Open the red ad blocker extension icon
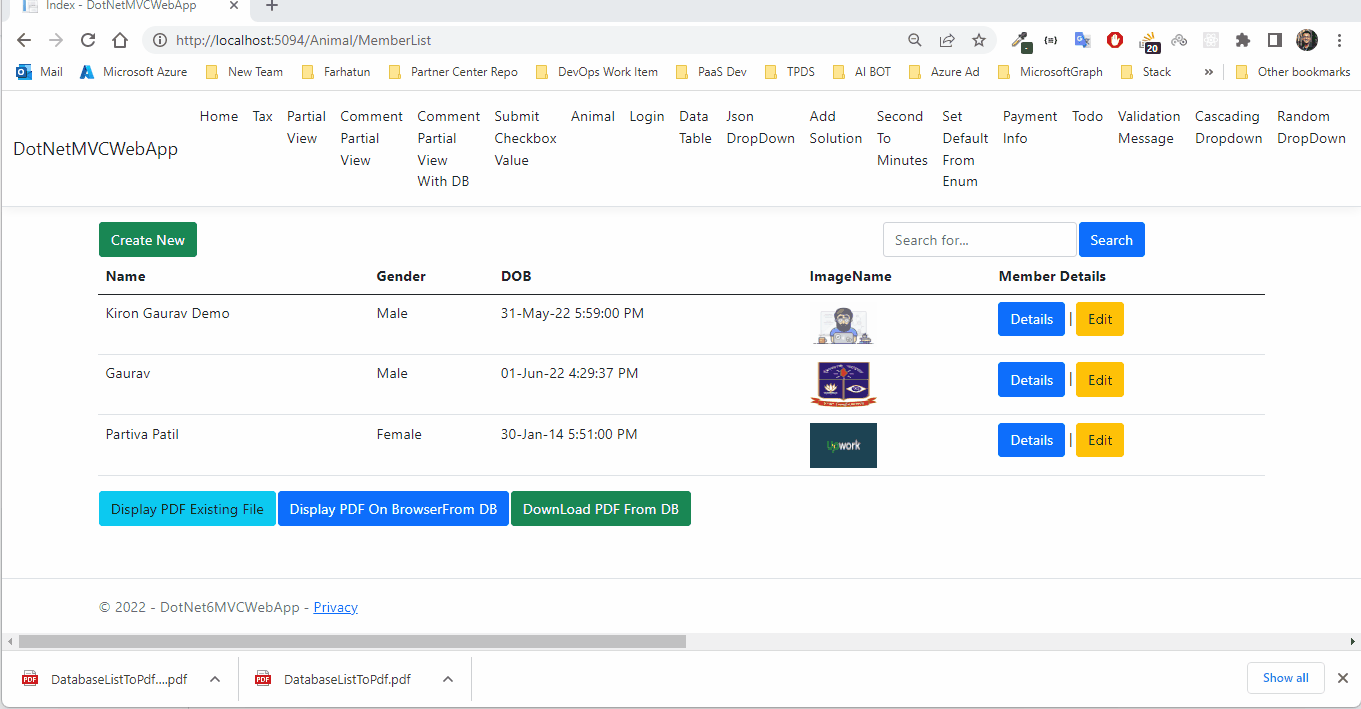1361x709 pixels. pos(1115,40)
